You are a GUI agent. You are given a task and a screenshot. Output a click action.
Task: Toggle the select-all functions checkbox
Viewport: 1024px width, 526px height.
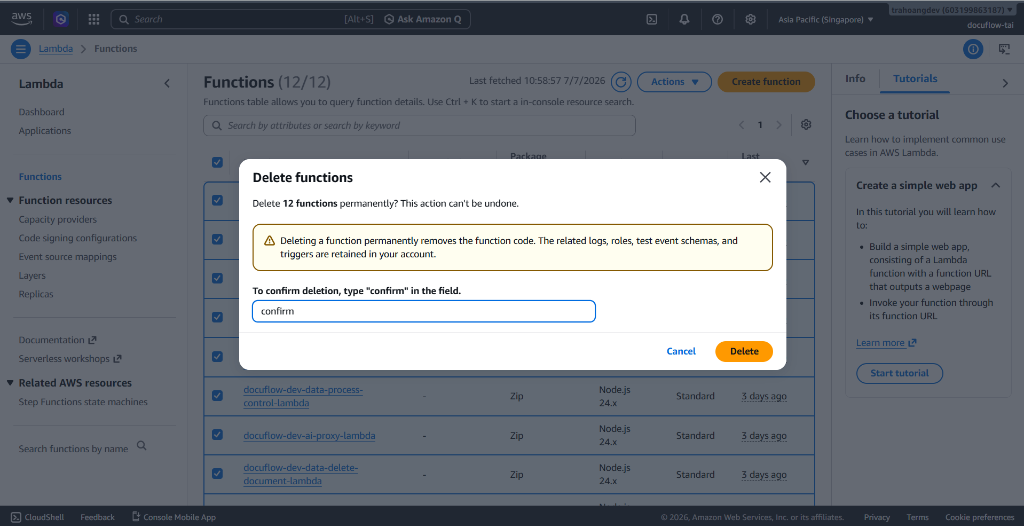[x=217, y=162]
